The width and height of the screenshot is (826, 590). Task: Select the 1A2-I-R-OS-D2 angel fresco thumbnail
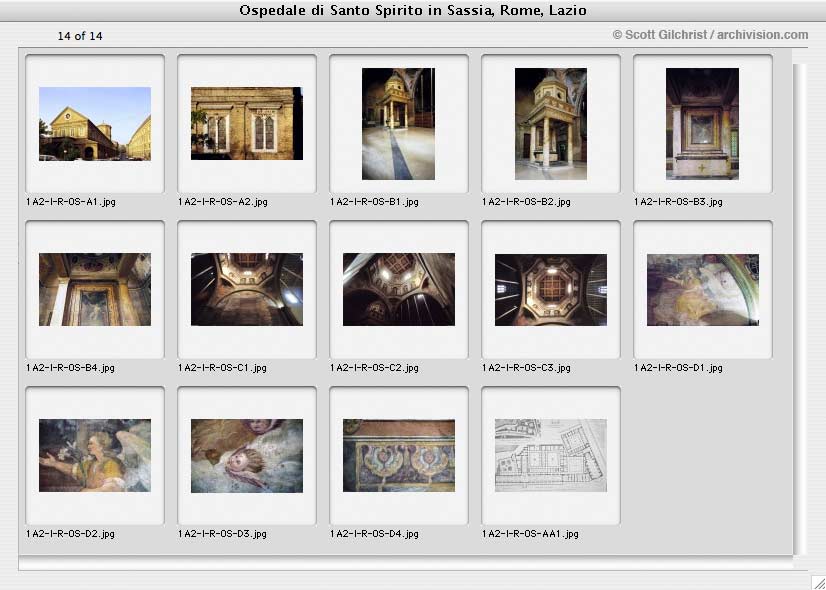coord(95,456)
